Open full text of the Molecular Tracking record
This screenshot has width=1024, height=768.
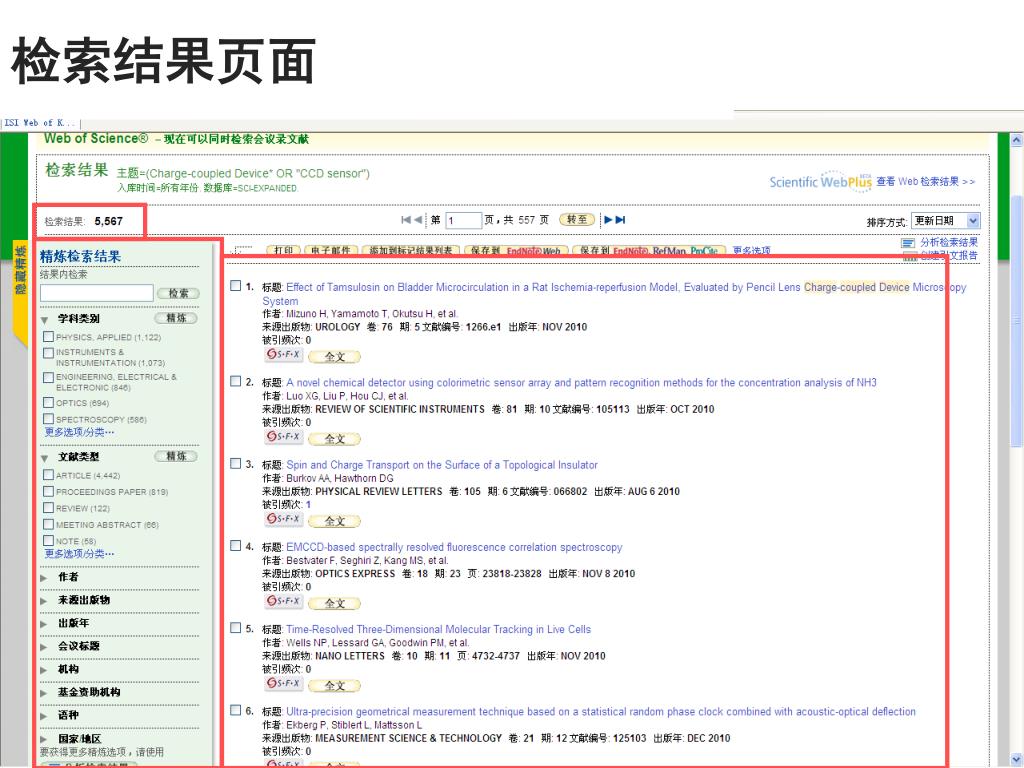click(x=334, y=686)
